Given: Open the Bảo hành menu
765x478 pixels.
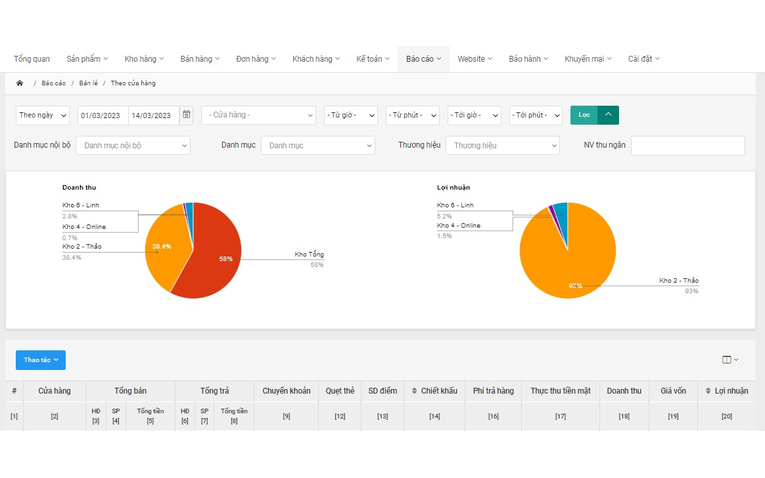Looking at the screenshot, I should click(528, 59).
